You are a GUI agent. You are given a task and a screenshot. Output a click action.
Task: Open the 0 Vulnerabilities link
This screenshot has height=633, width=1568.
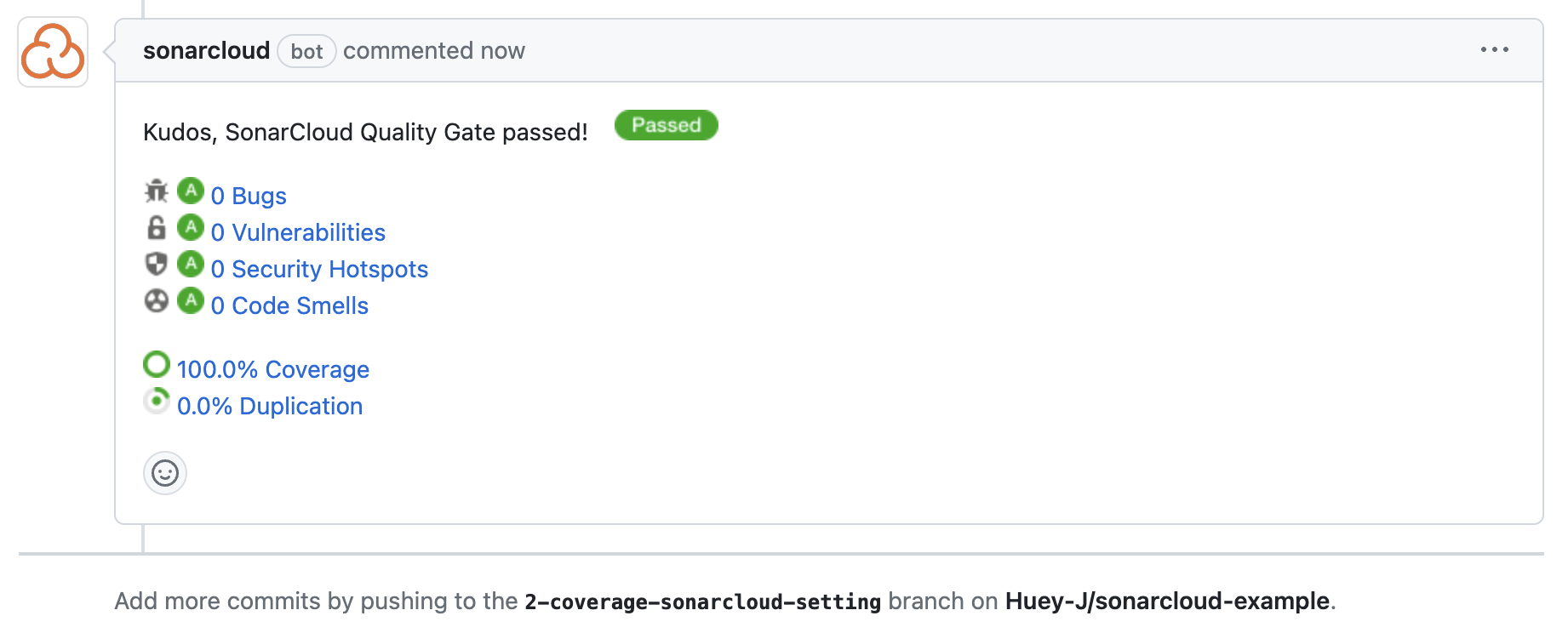298,232
